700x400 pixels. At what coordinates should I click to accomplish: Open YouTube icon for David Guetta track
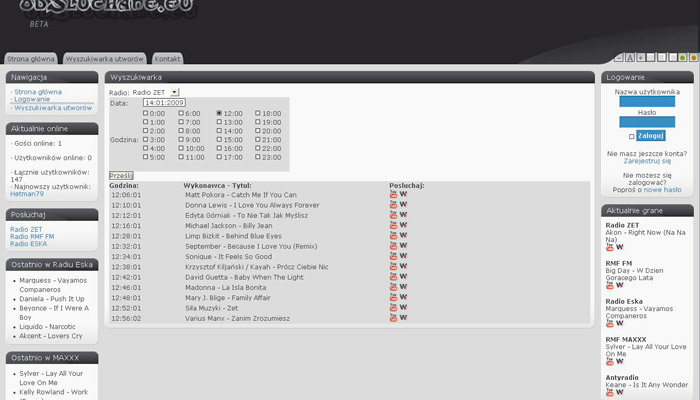(x=393, y=277)
